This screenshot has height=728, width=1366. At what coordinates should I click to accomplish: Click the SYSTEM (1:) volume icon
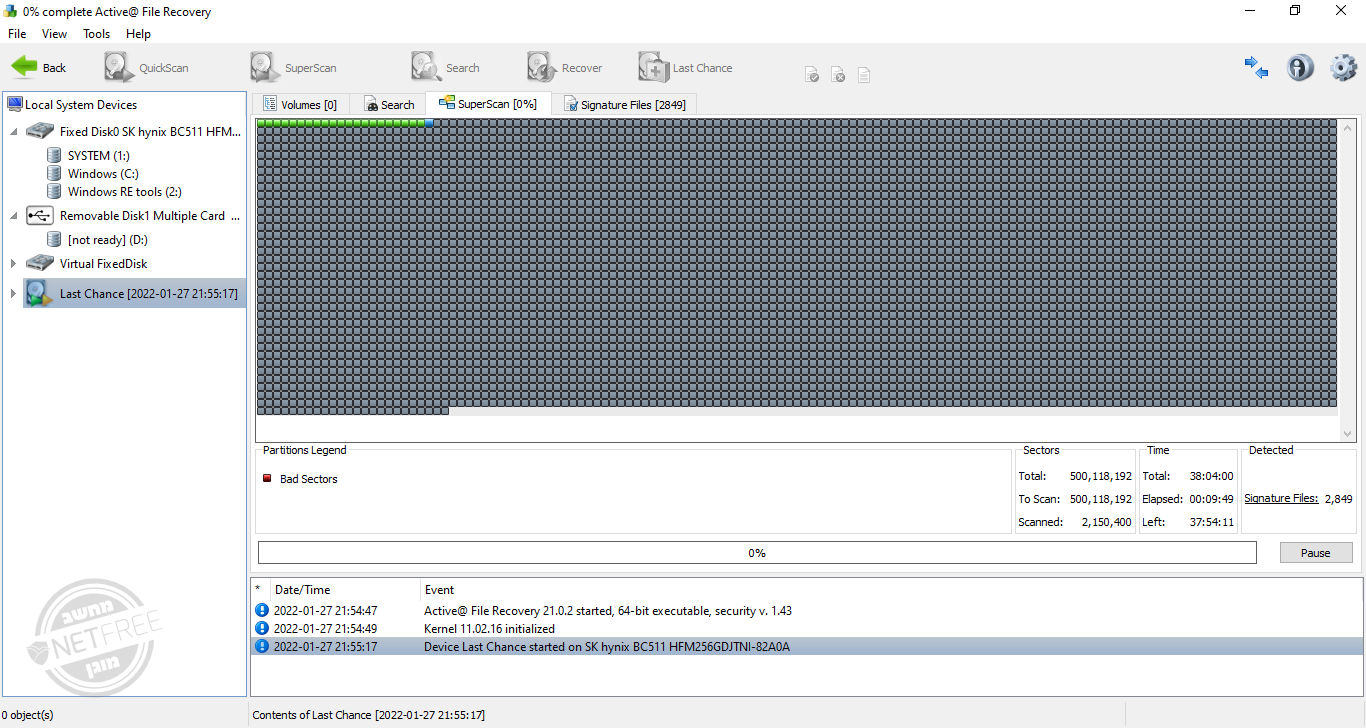point(54,155)
